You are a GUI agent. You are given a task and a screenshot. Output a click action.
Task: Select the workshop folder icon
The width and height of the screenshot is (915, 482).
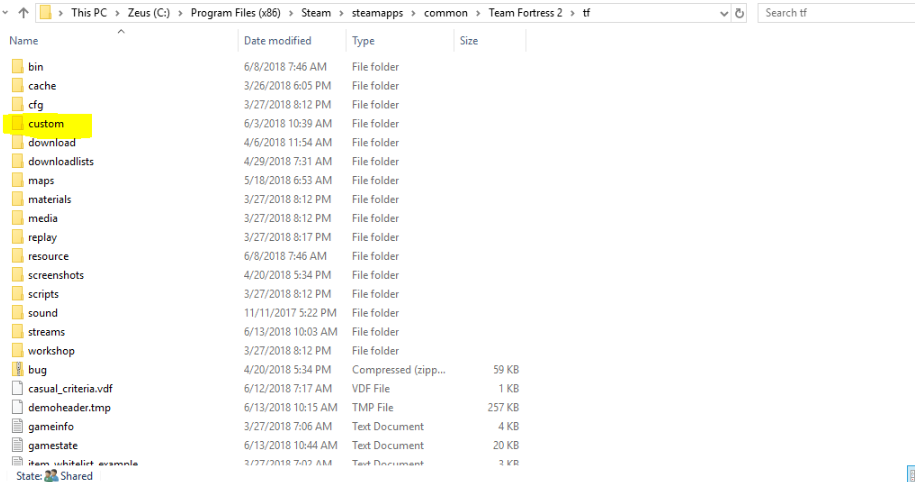pyautogui.click(x=18, y=351)
